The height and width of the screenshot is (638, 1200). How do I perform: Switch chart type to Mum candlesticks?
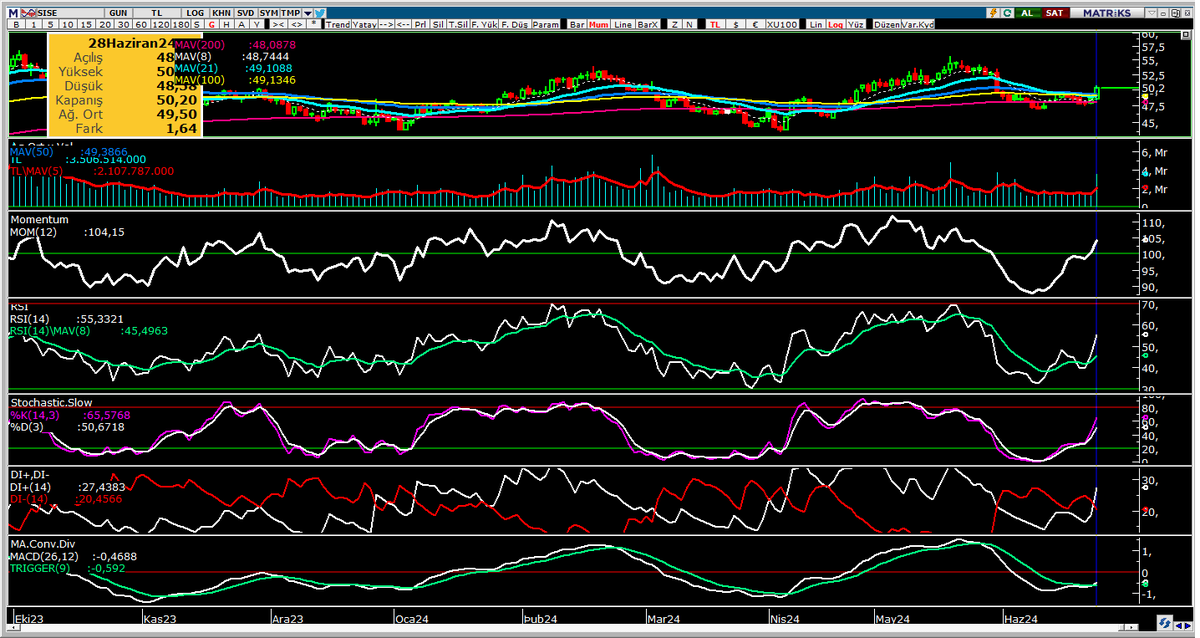coord(598,24)
